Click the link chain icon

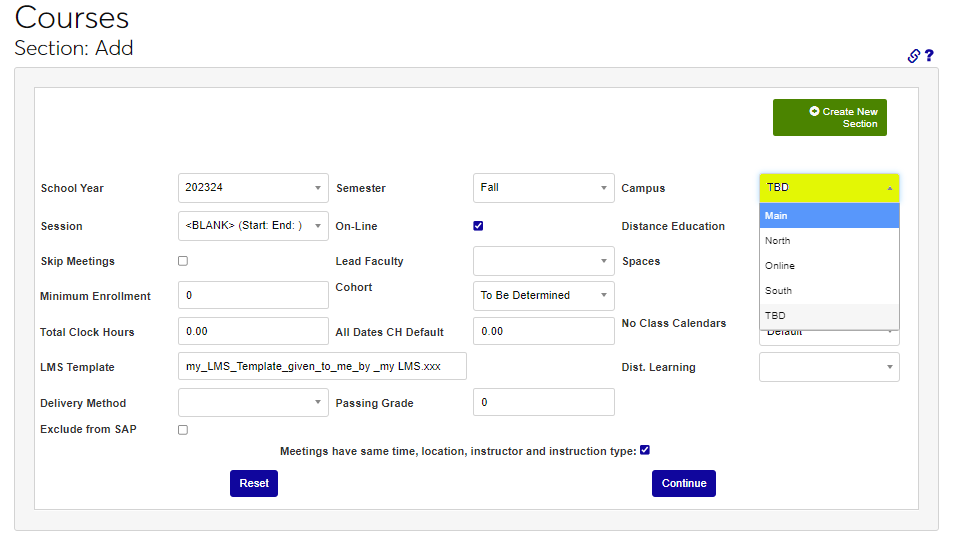[913, 56]
